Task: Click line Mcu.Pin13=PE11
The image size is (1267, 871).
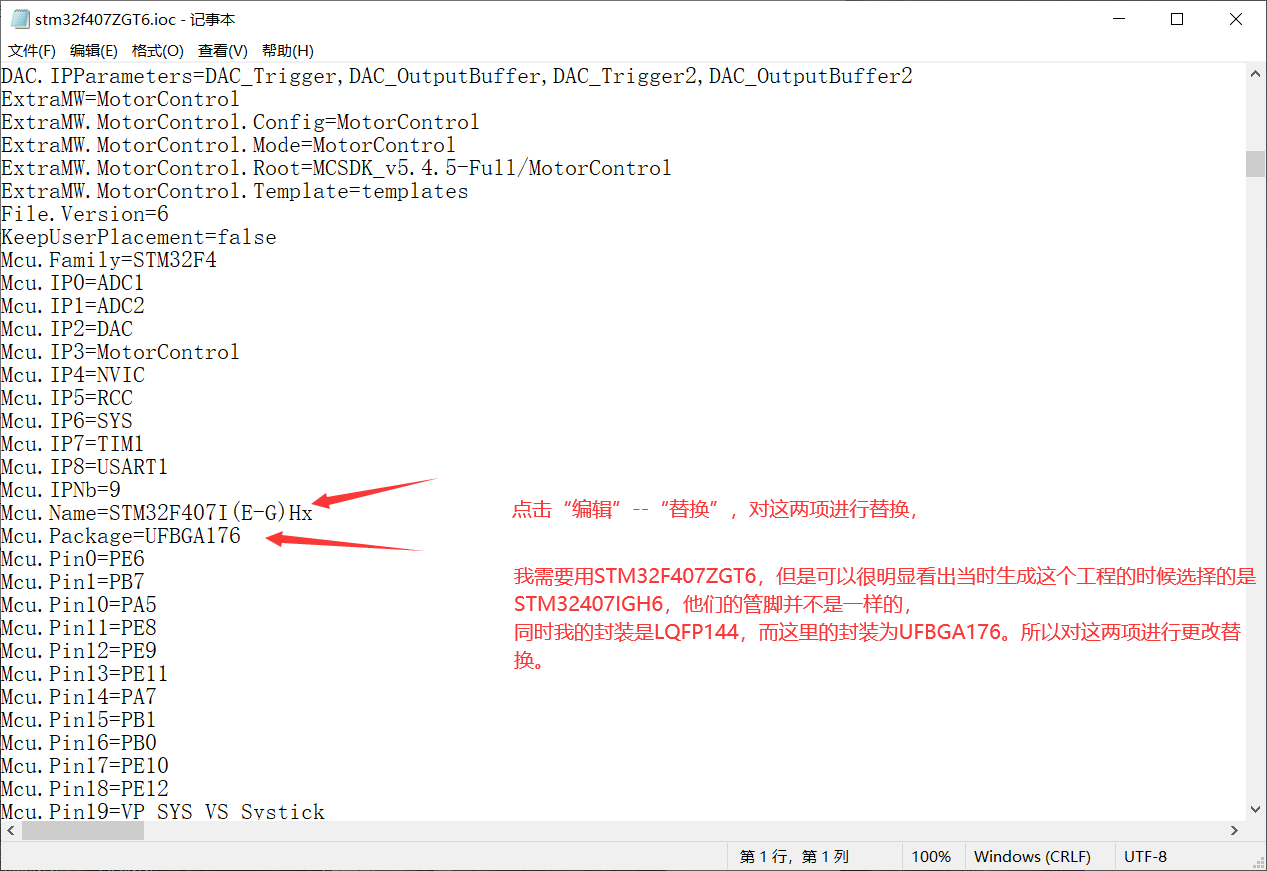Action: pyautogui.click(x=85, y=674)
